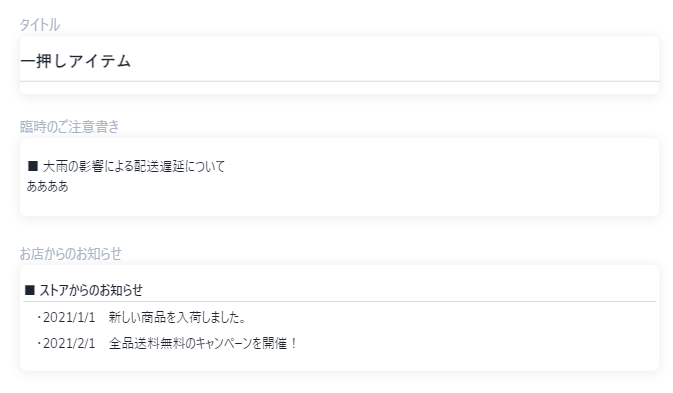Click the 臨時のご注意書き section label
The width and height of the screenshot is (673, 393).
pos(70,127)
